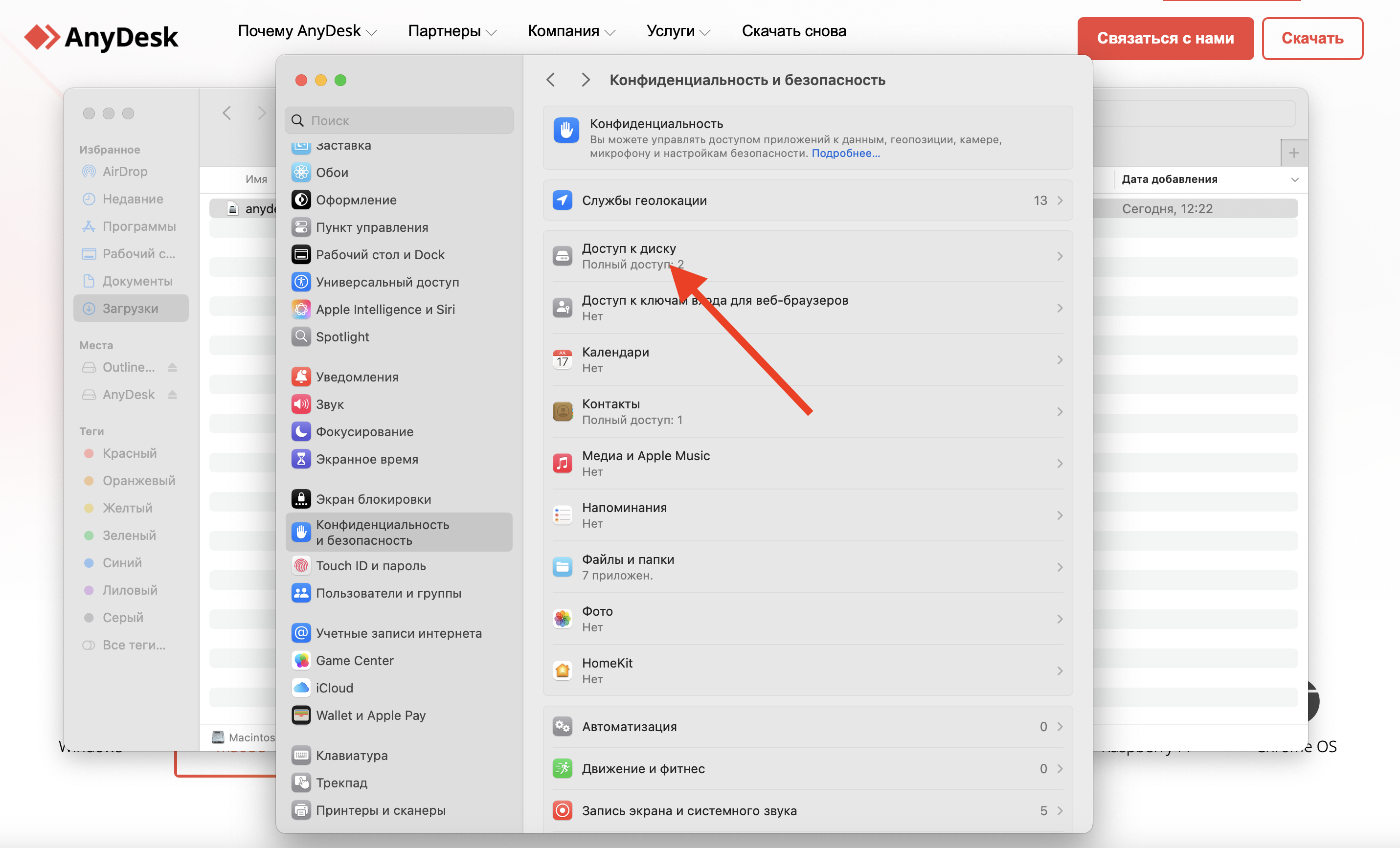1400x848 pixels.
Task: Open Фокусирование settings
Action: (x=400, y=432)
